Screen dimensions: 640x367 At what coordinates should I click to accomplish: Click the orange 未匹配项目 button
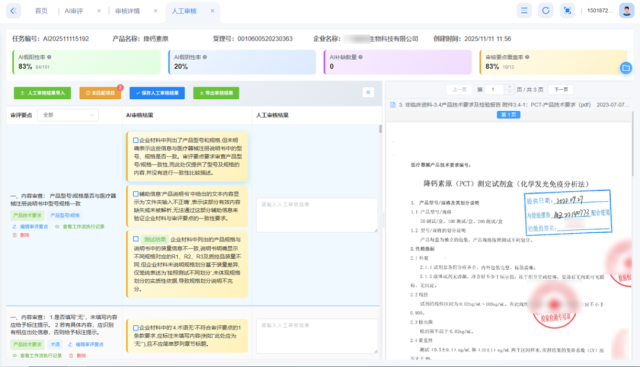[100, 93]
